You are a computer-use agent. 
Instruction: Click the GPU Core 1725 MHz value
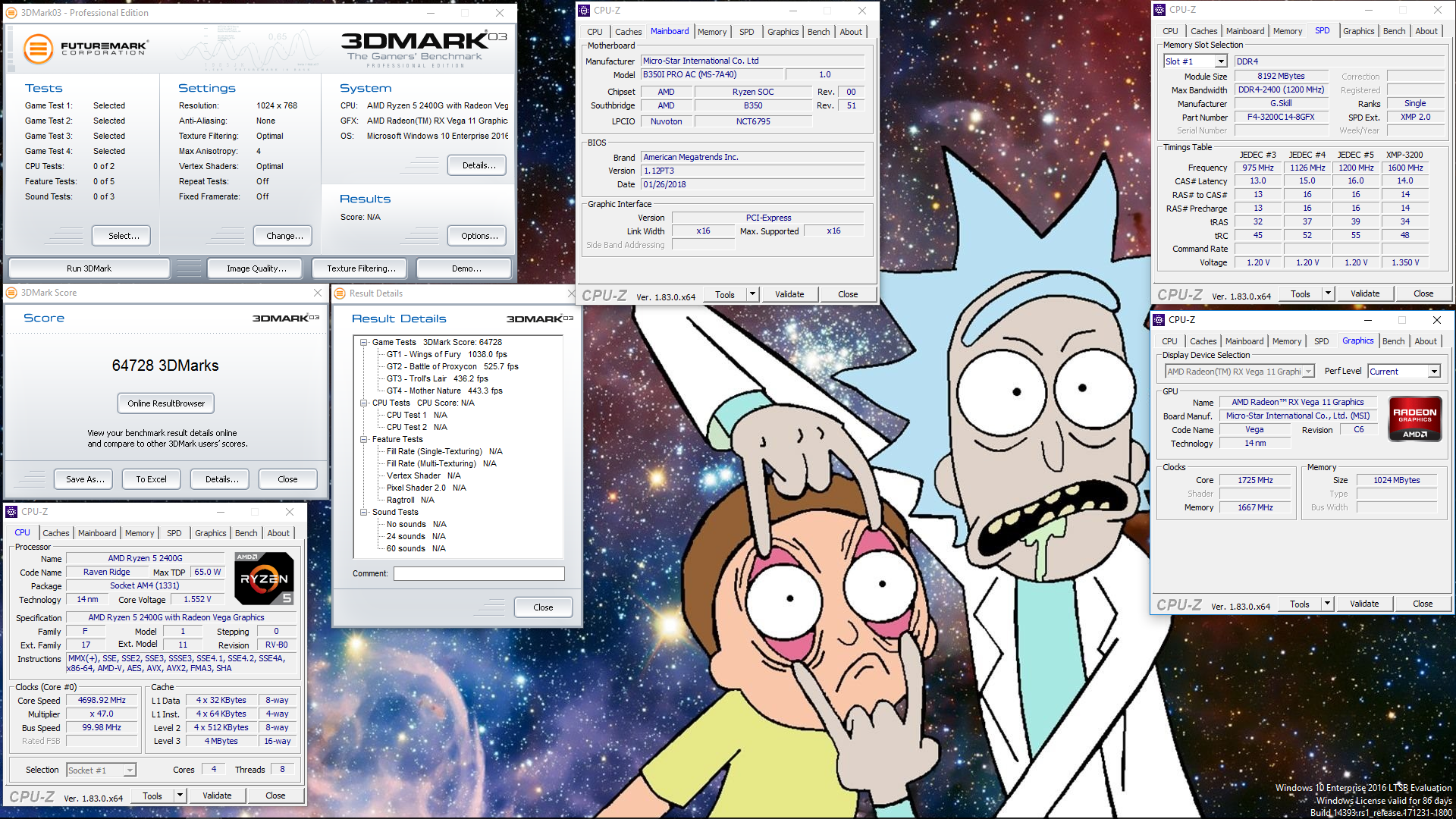point(1255,481)
